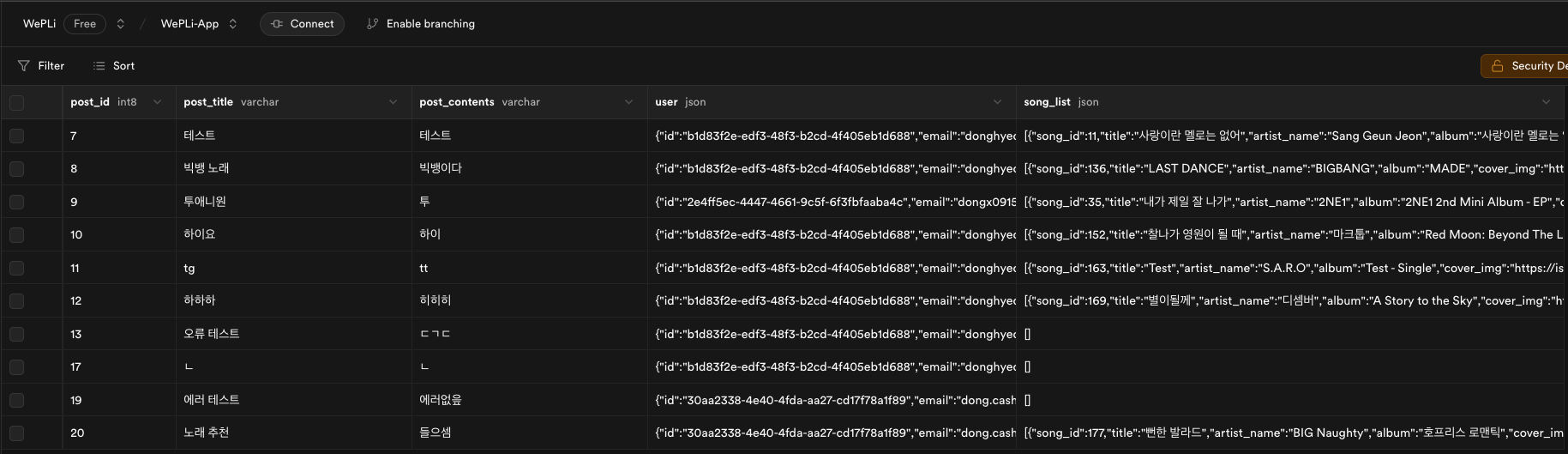Click the branch icon beside Enable branching
The width and height of the screenshot is (1568, 454).
coord(372,24)
